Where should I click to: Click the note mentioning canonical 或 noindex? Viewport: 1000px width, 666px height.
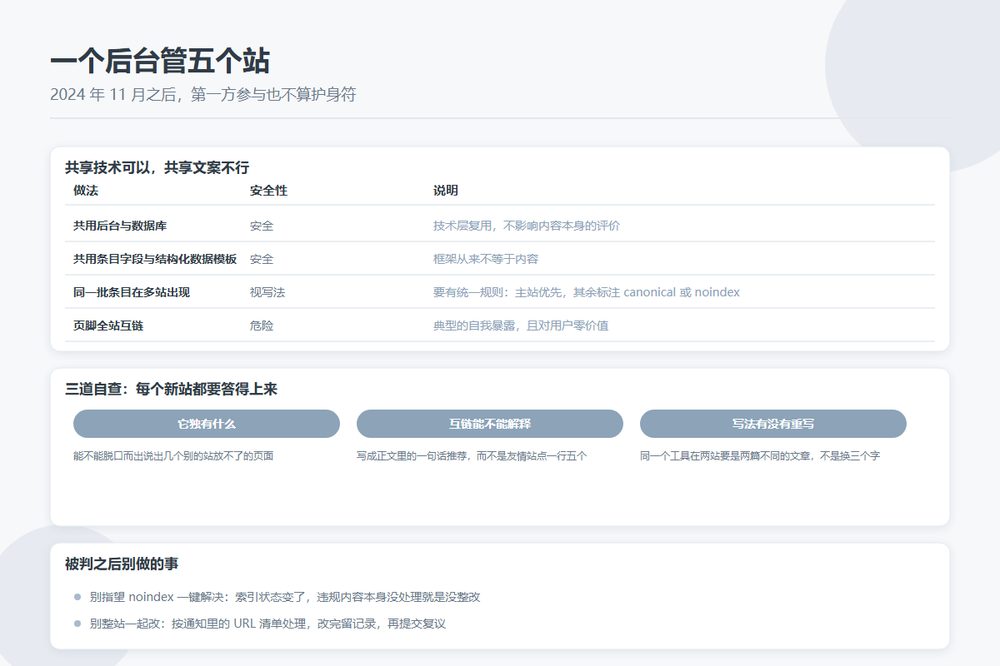(x=586, y=292)
